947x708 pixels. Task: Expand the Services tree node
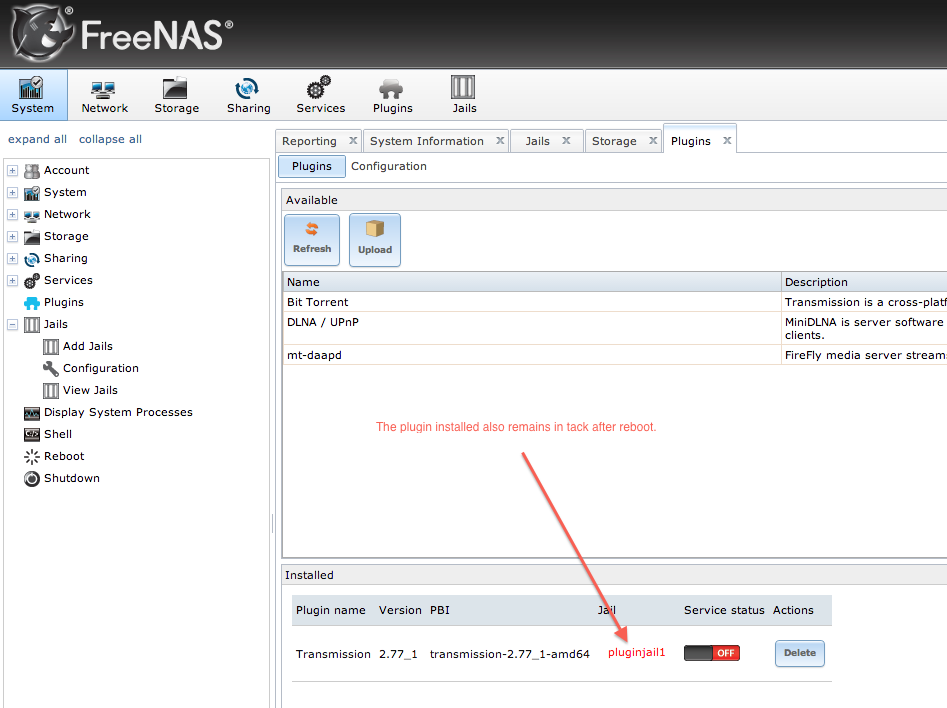pos(12,281)
